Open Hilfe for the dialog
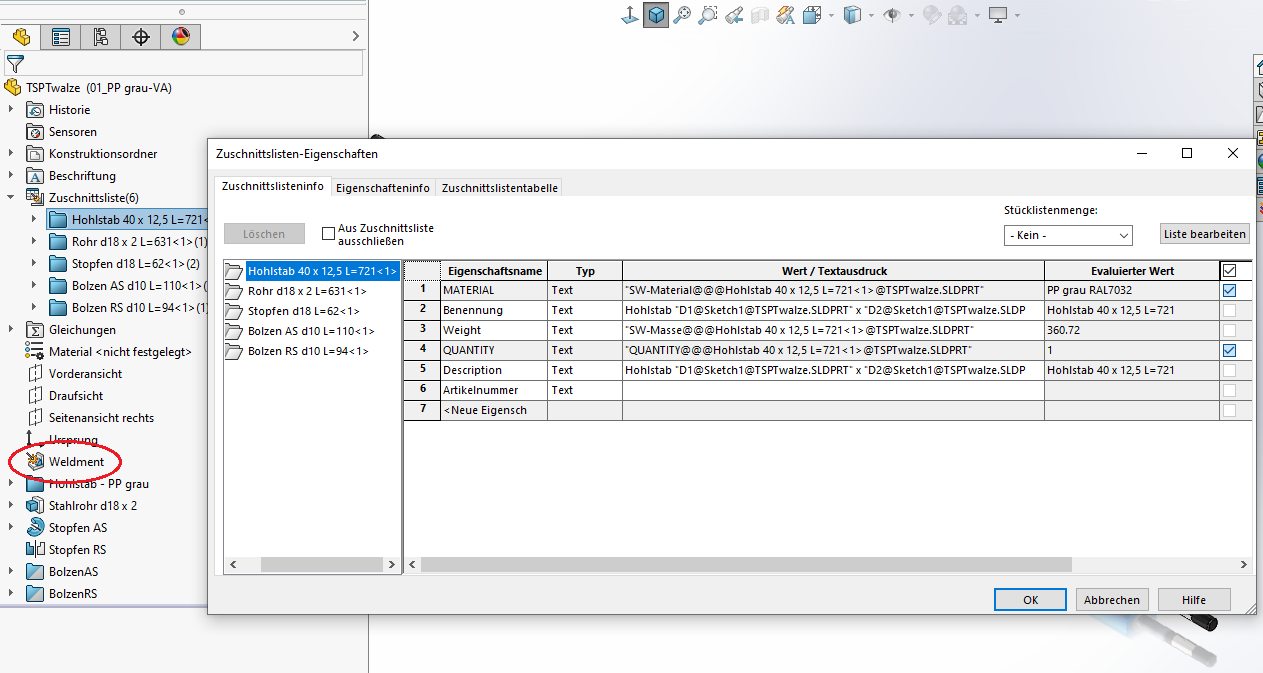1263x673 pixels. (x=1194, y=600)
